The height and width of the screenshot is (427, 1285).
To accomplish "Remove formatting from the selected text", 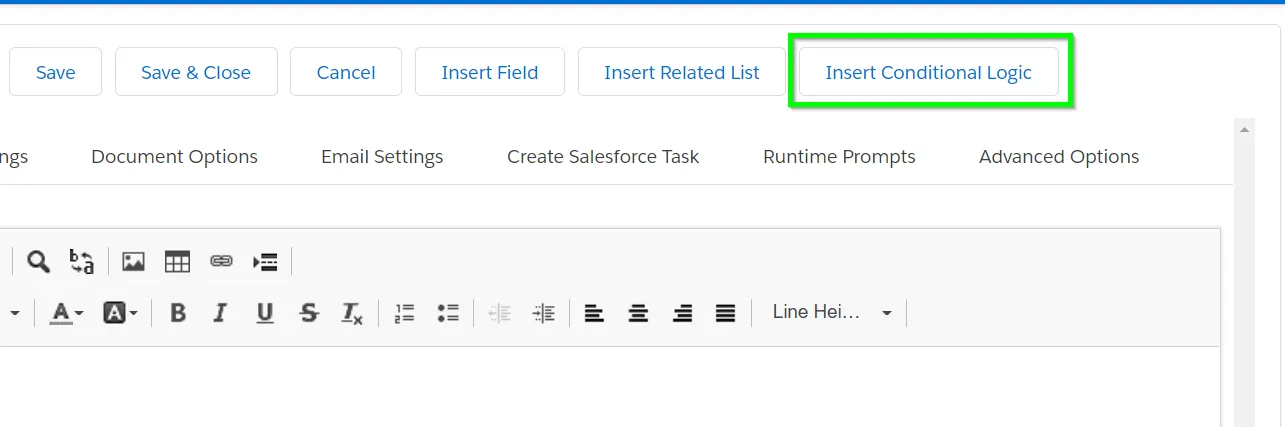I will pos(352,313).
